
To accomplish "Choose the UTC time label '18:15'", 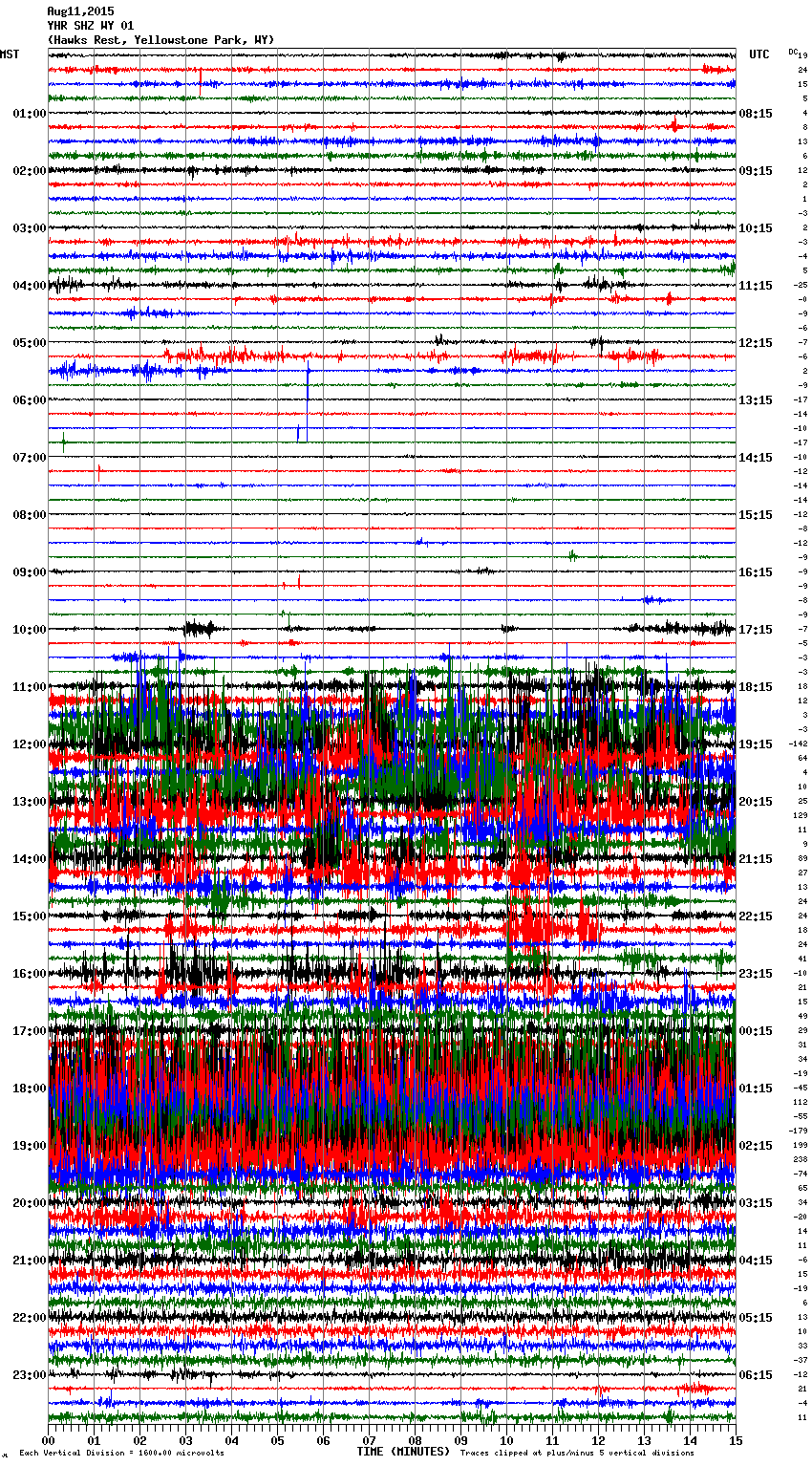I will [756, 687].
